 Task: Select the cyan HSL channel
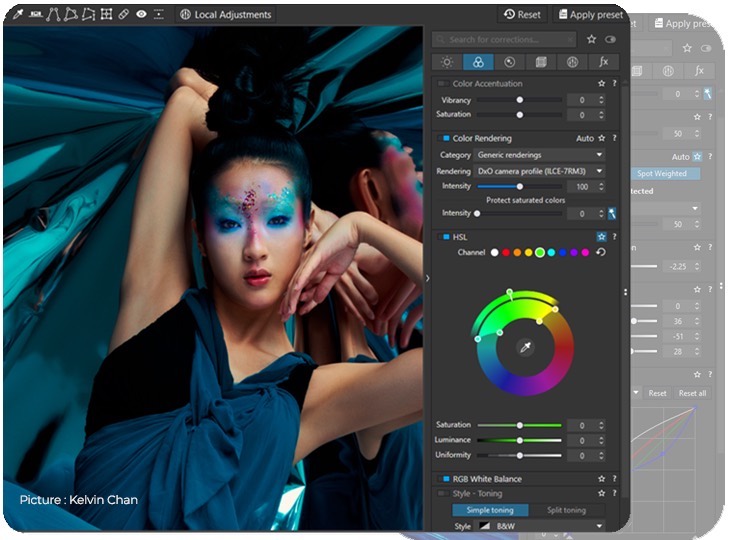551,252
